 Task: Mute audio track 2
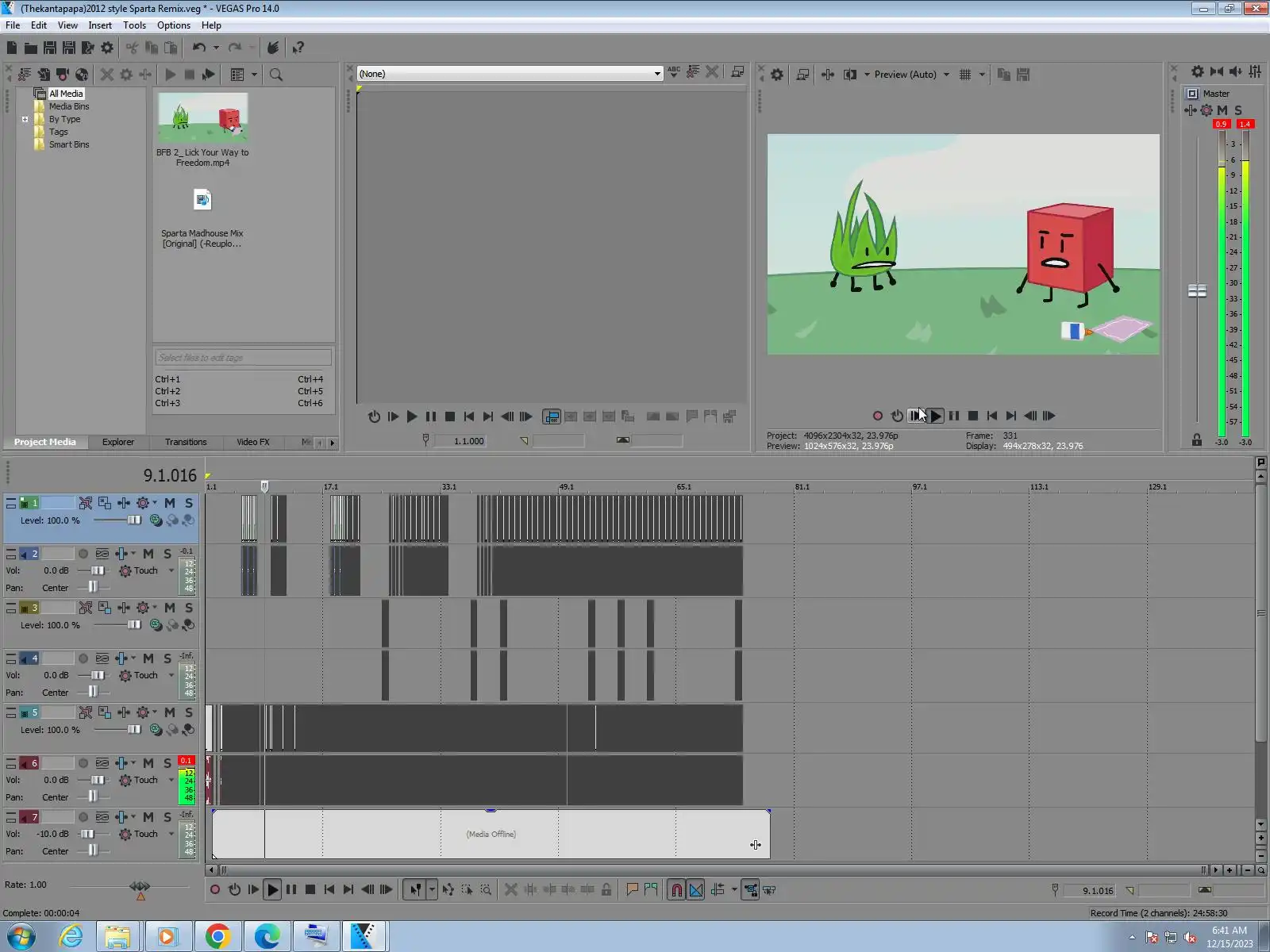tap(148, 554)
